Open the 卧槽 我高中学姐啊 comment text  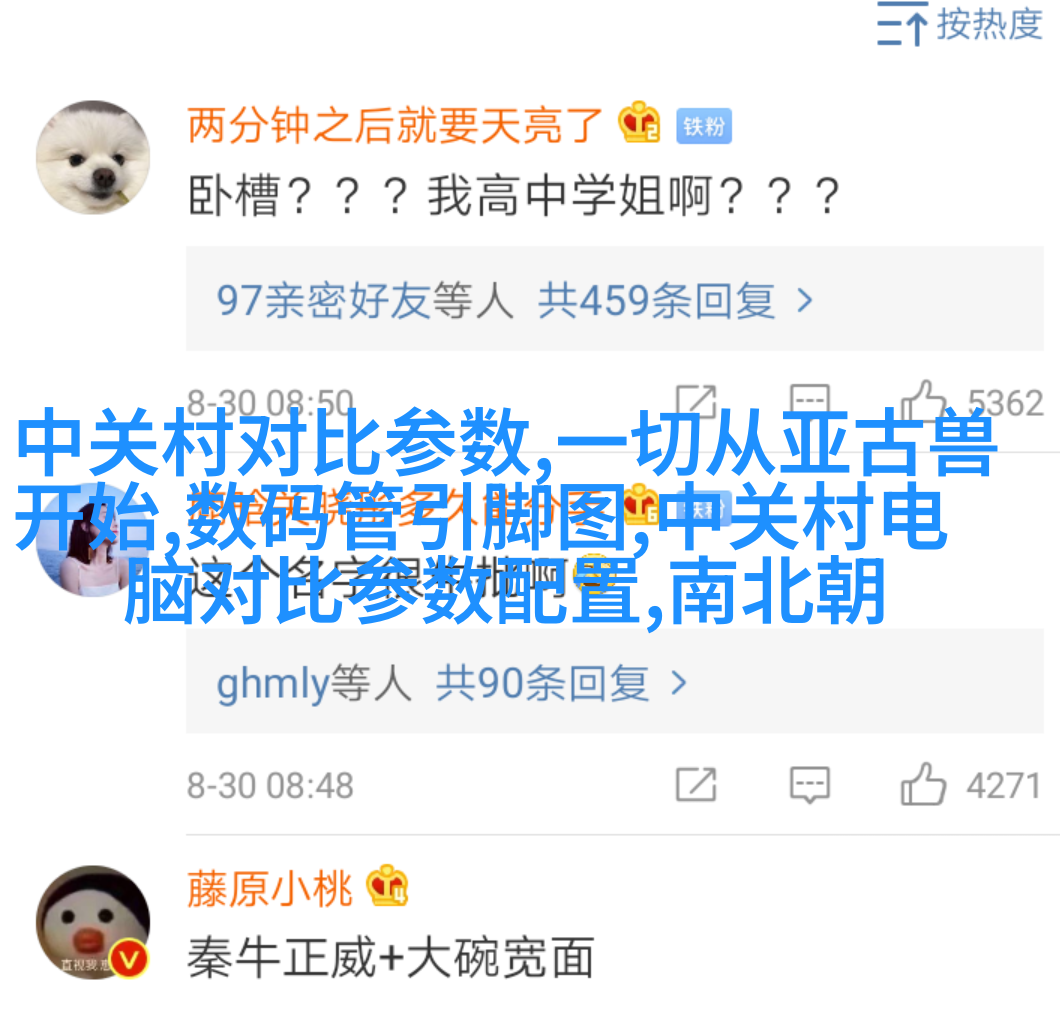[x=514, y=196]
